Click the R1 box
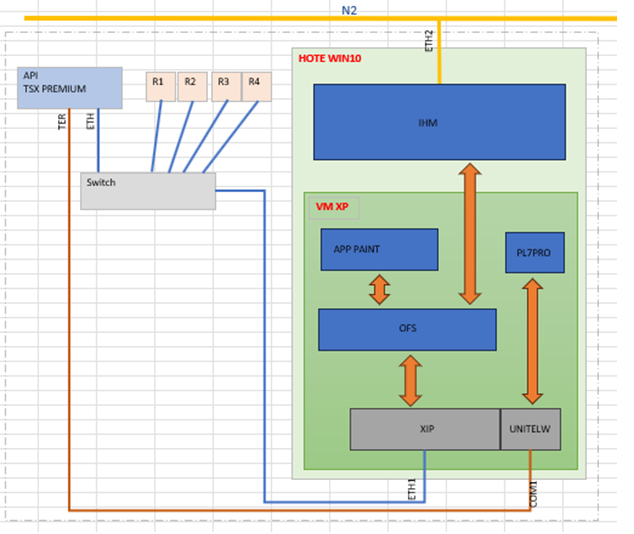Viewport: 634px width, 534px height. tap(159, 86)
